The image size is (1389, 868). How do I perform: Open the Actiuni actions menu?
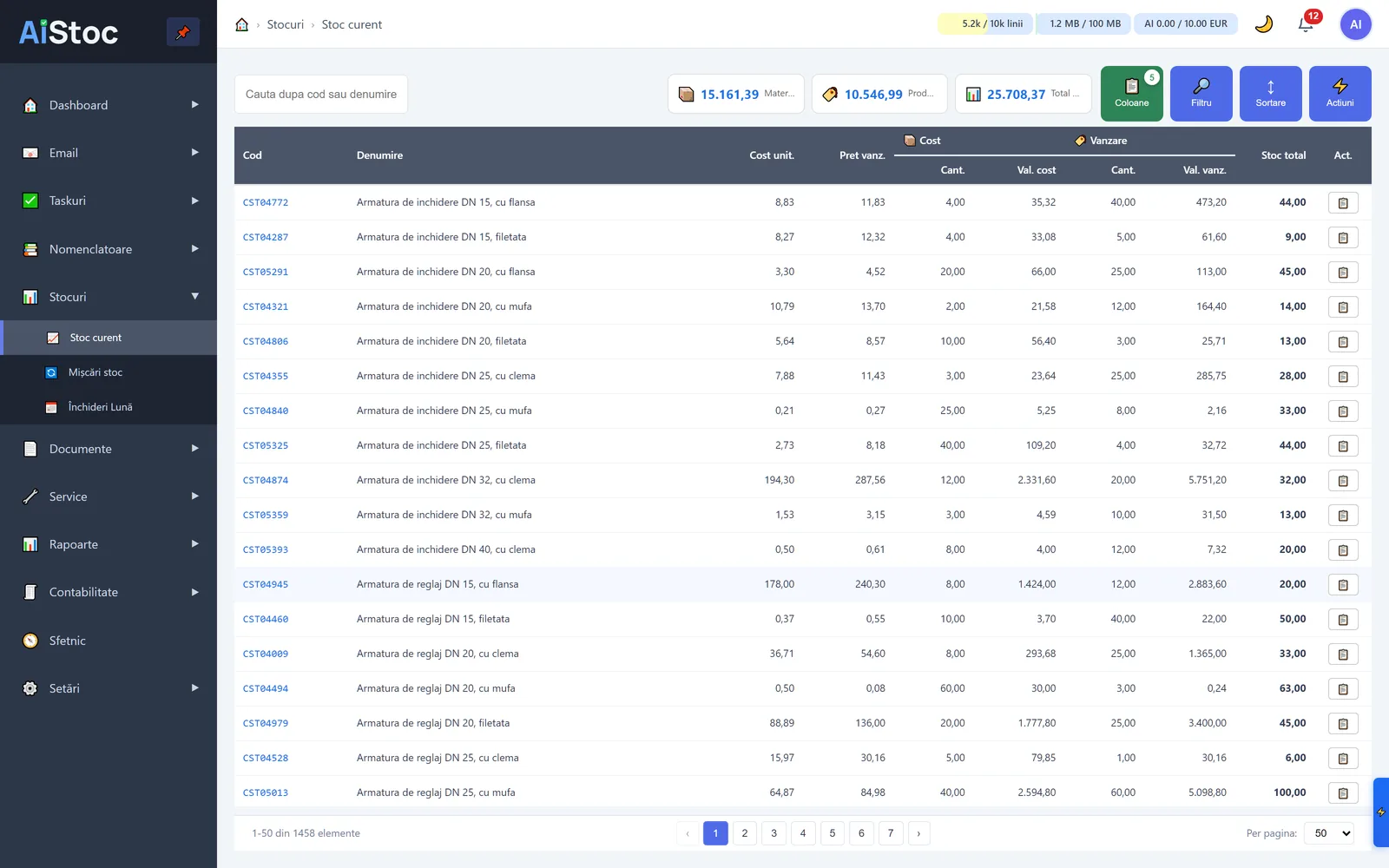(1340, 94)
